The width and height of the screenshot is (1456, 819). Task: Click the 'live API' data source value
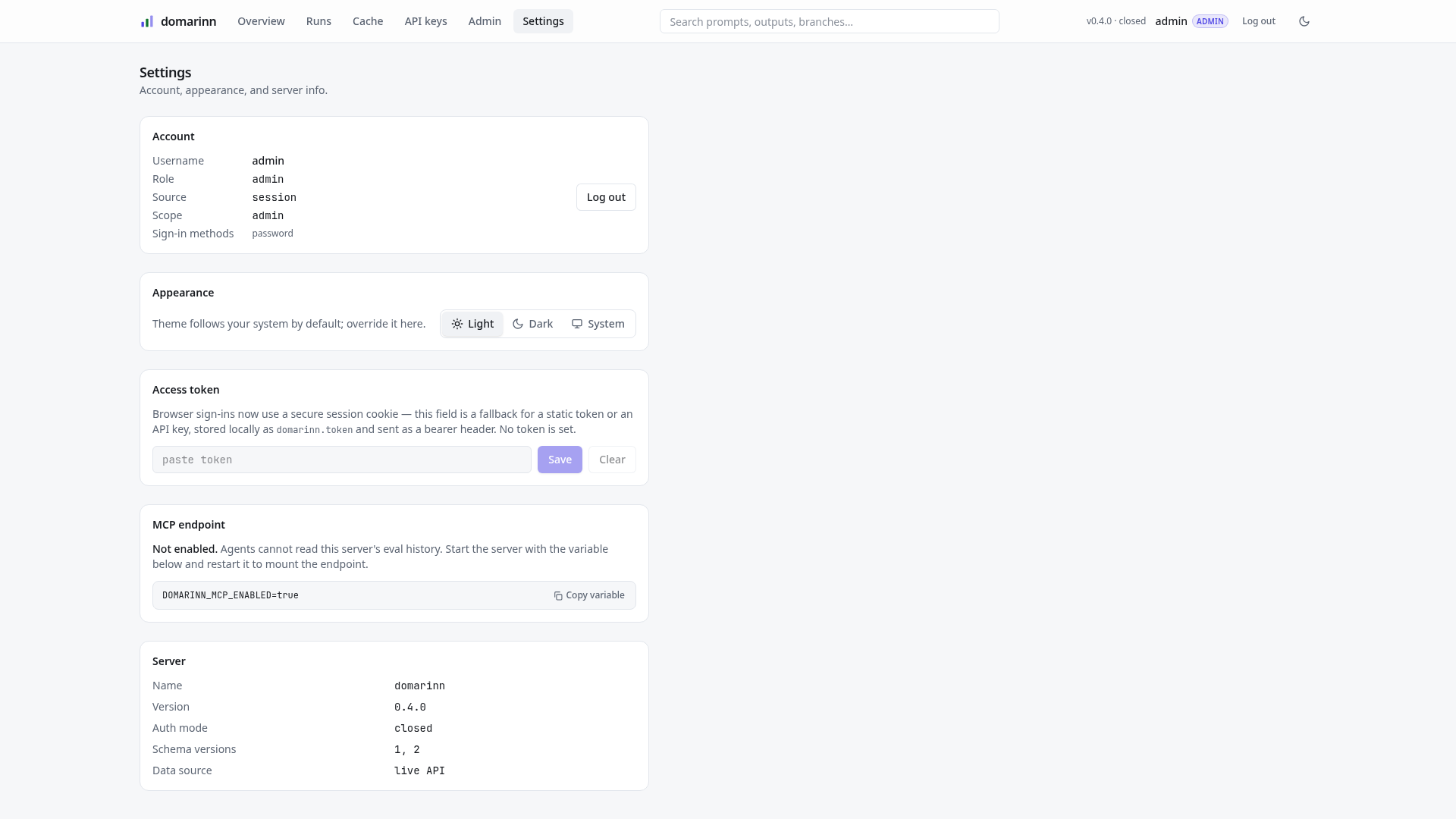point(419,770)
